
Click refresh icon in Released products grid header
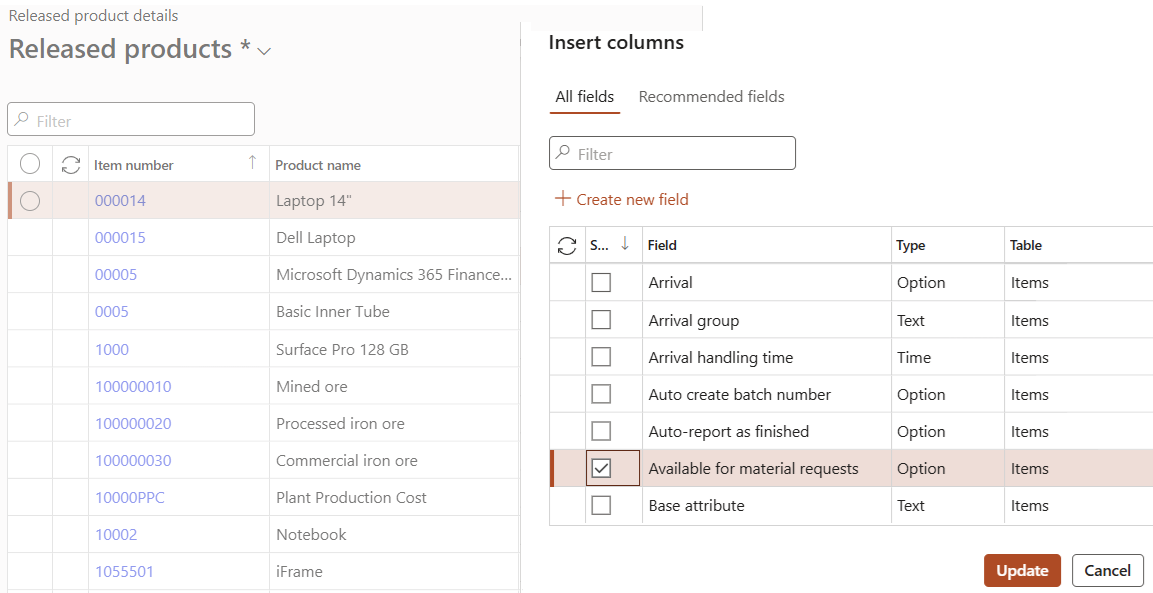[x=71, y=165]
